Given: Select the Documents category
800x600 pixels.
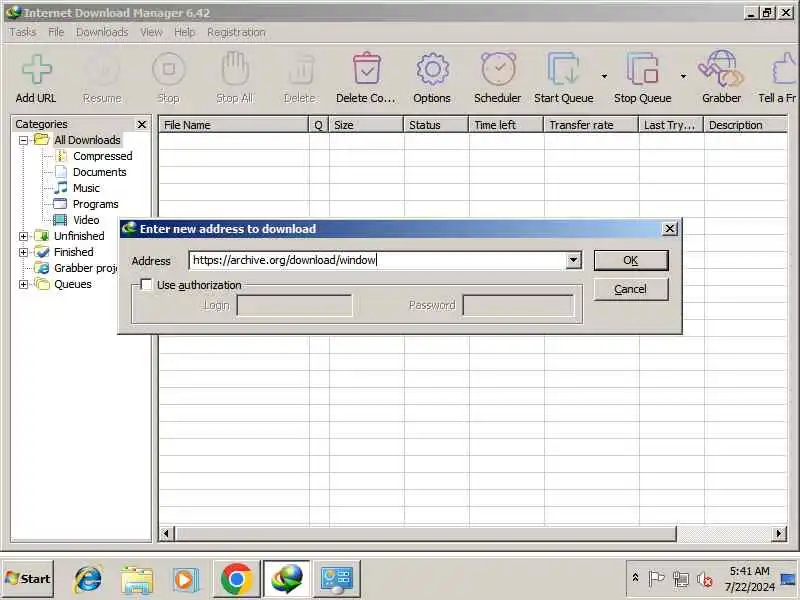Looking at the screenshot, I should pyautogui.click(x=99, y=172).
